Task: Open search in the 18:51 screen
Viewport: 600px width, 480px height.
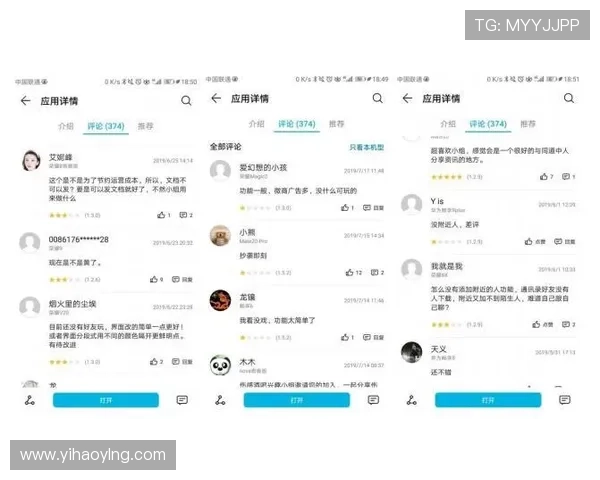Action: pos(569,98)
